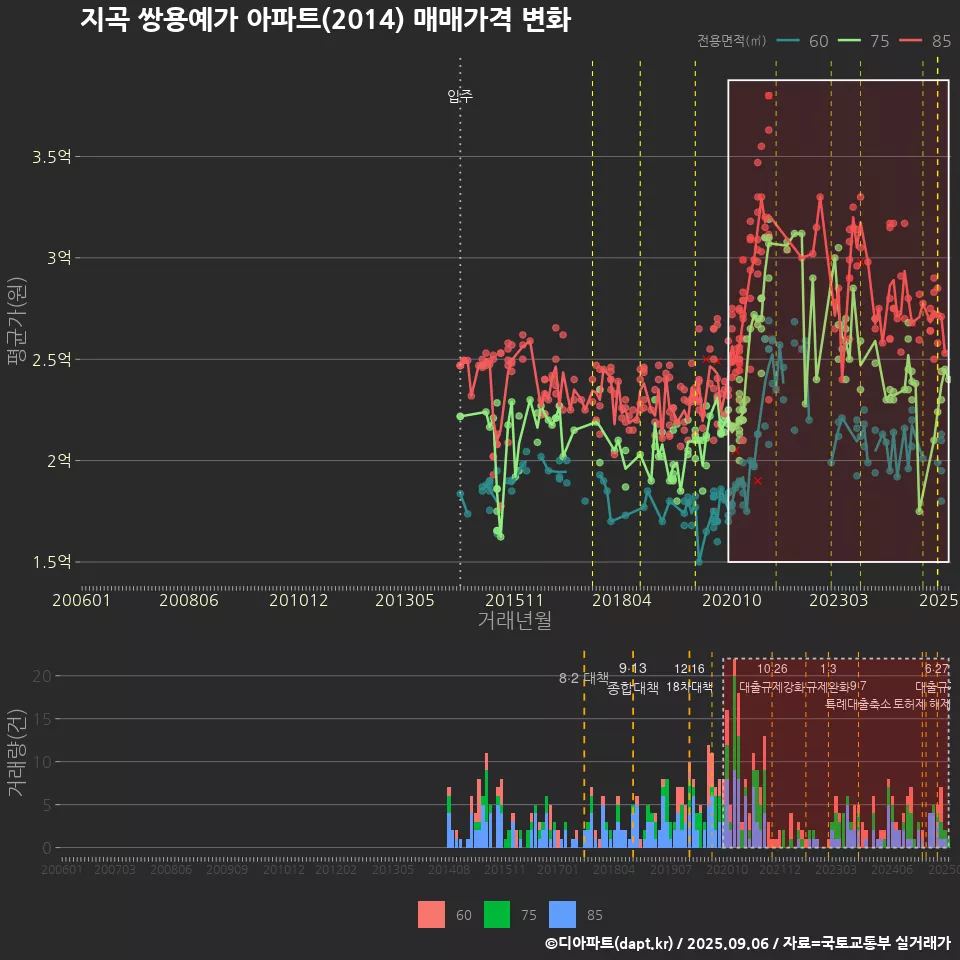Click the price chart's '200601' x-axis label
960x960 pixels.
81,600
